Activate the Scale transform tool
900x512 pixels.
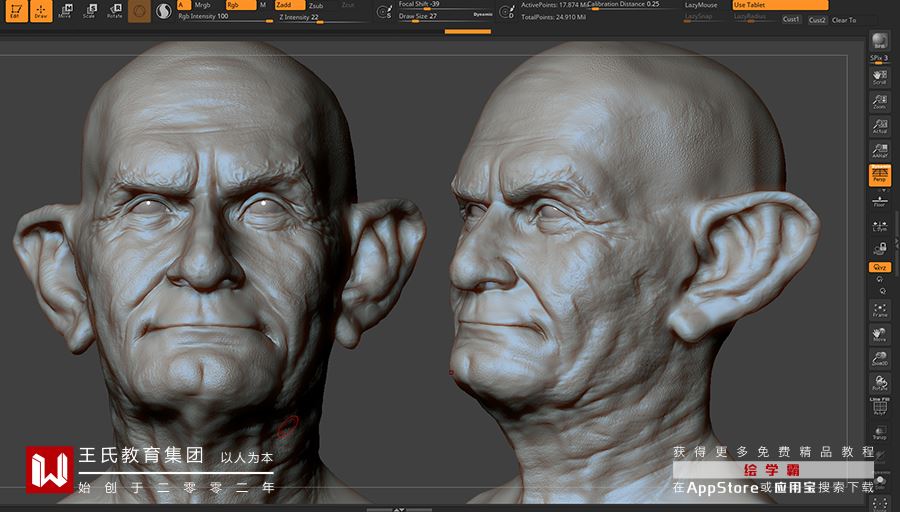coord(90,11)
